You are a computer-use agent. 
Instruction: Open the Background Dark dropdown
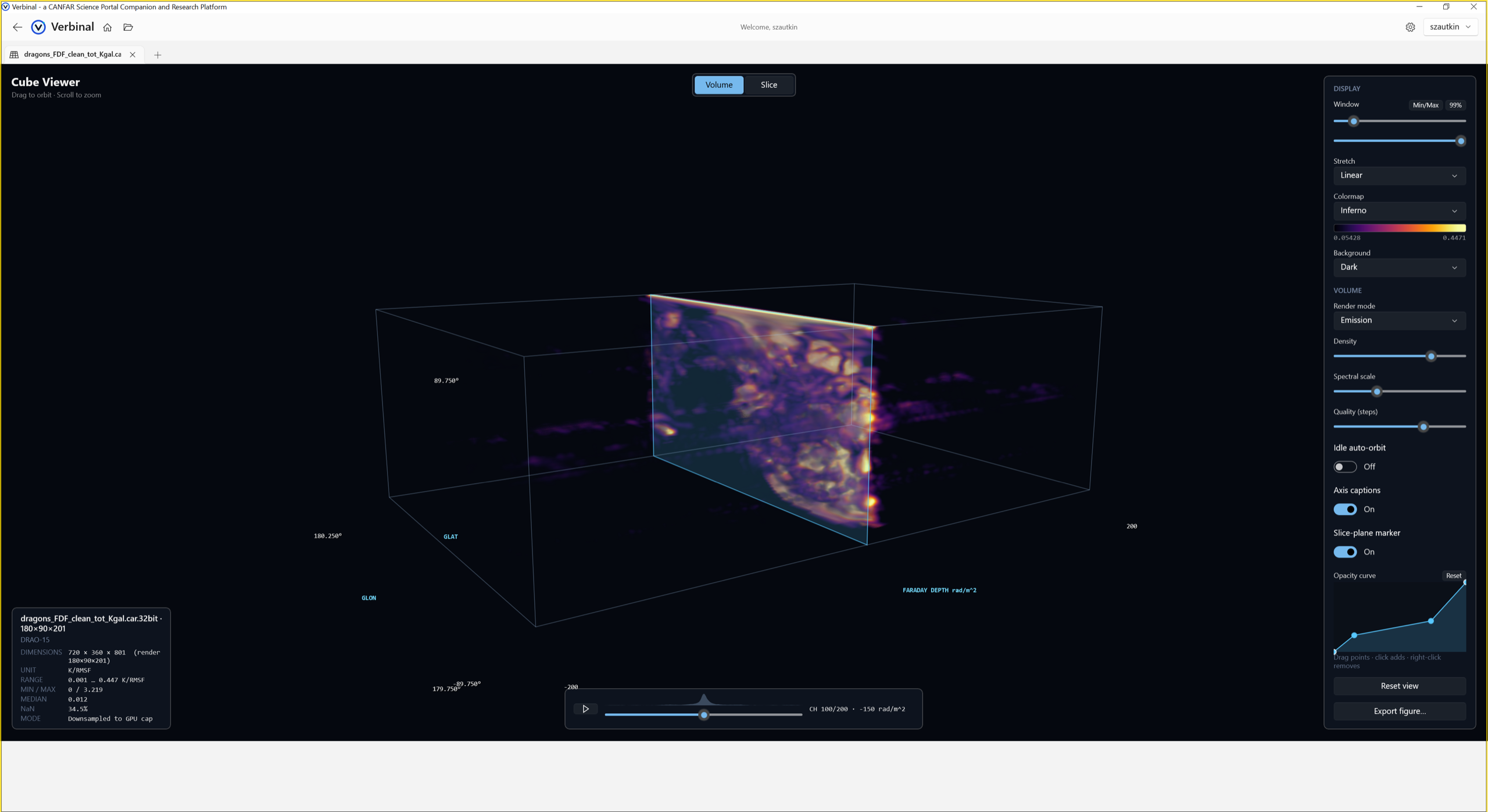(1399, 267)
